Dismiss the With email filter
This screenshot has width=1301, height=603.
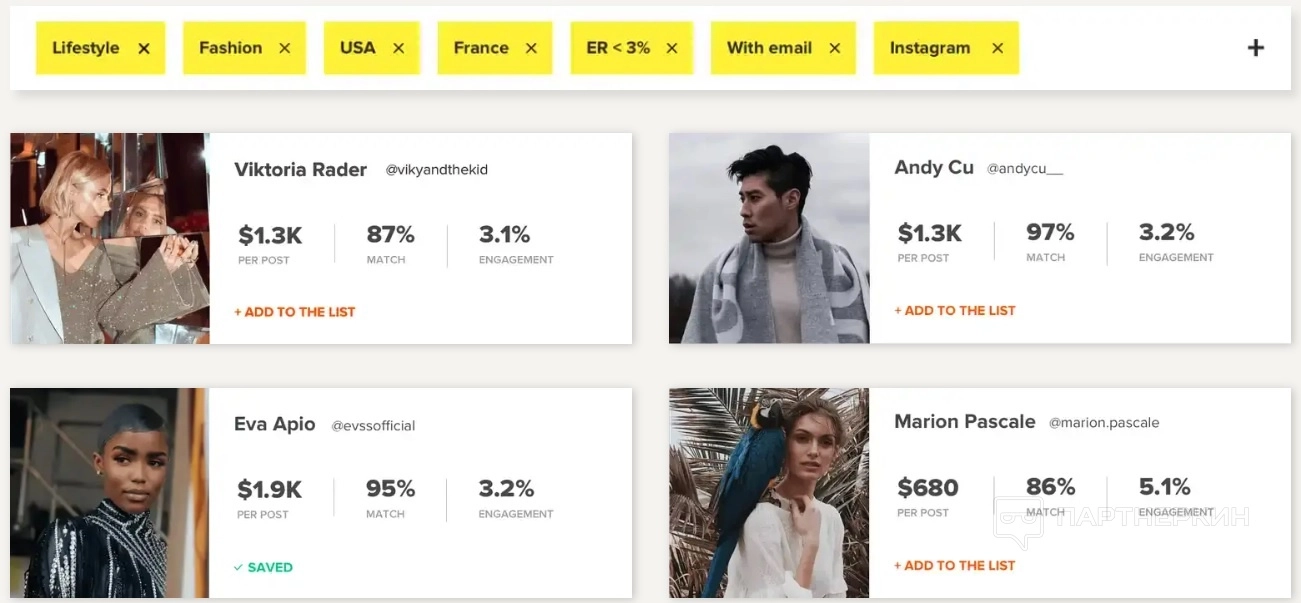point(835,48)
